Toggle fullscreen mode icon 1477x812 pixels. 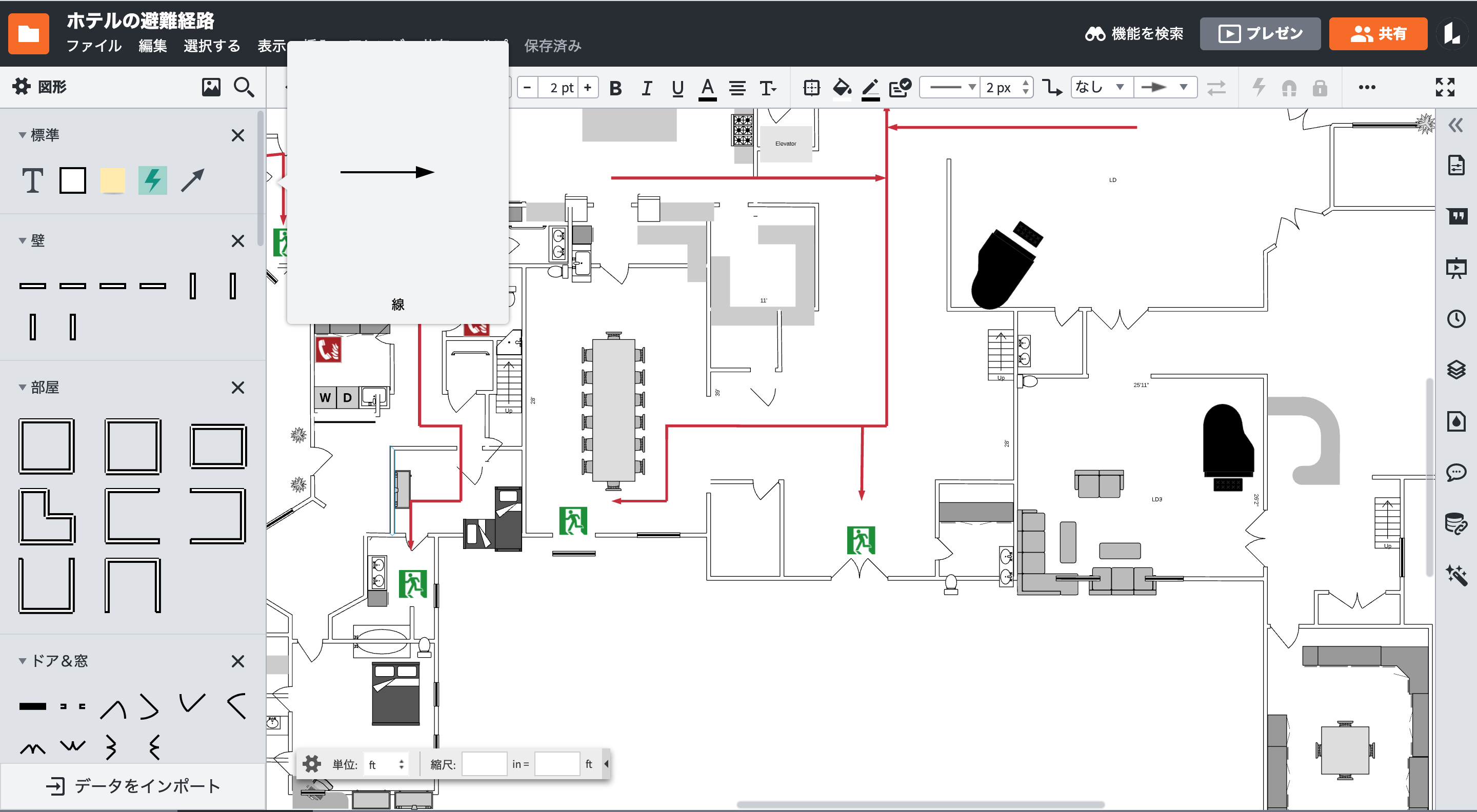[x=1445, y=87]
